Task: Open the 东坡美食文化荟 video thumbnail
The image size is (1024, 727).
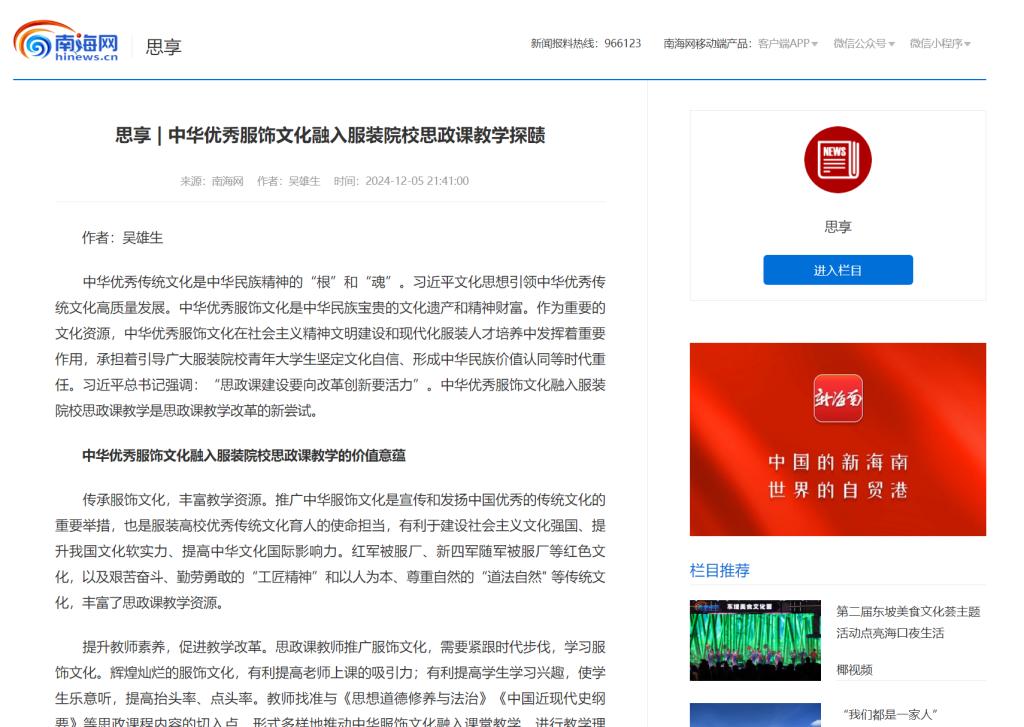Action: (755, 640)
